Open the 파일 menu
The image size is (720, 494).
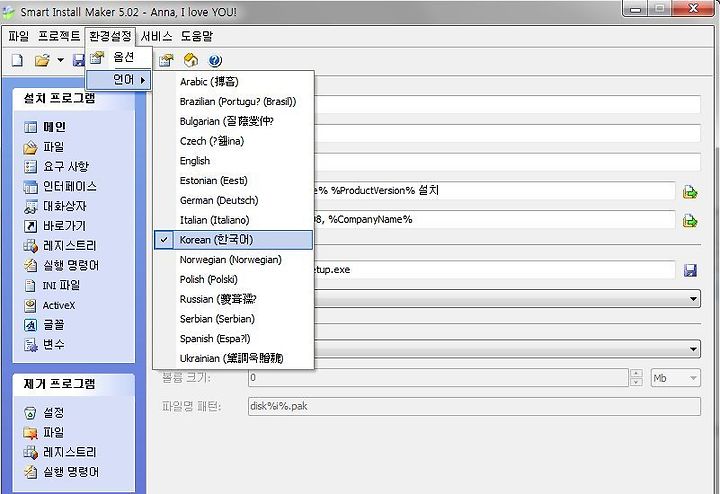[x=19, y=36]
